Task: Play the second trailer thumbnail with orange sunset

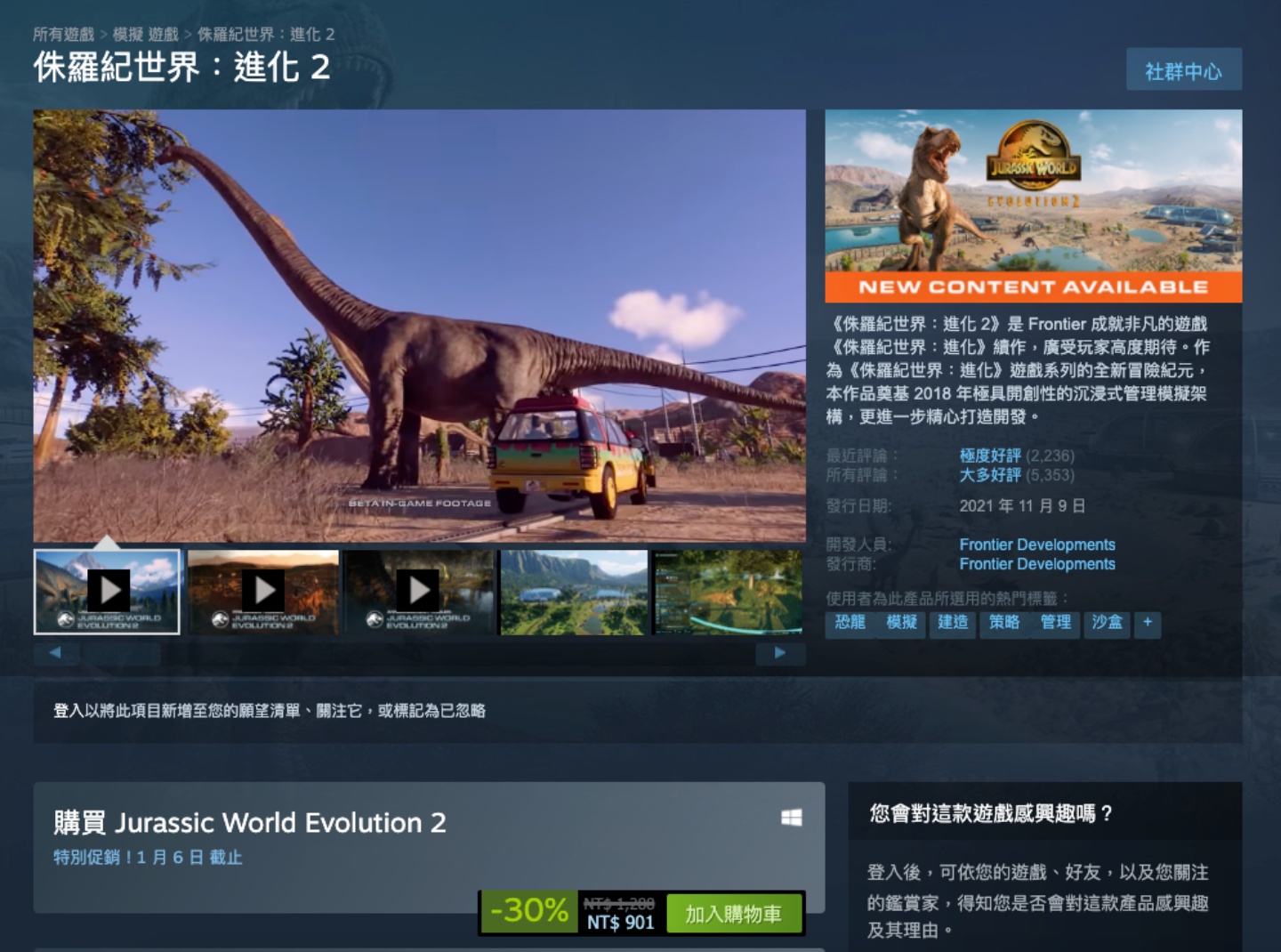Action: point(263,592)
